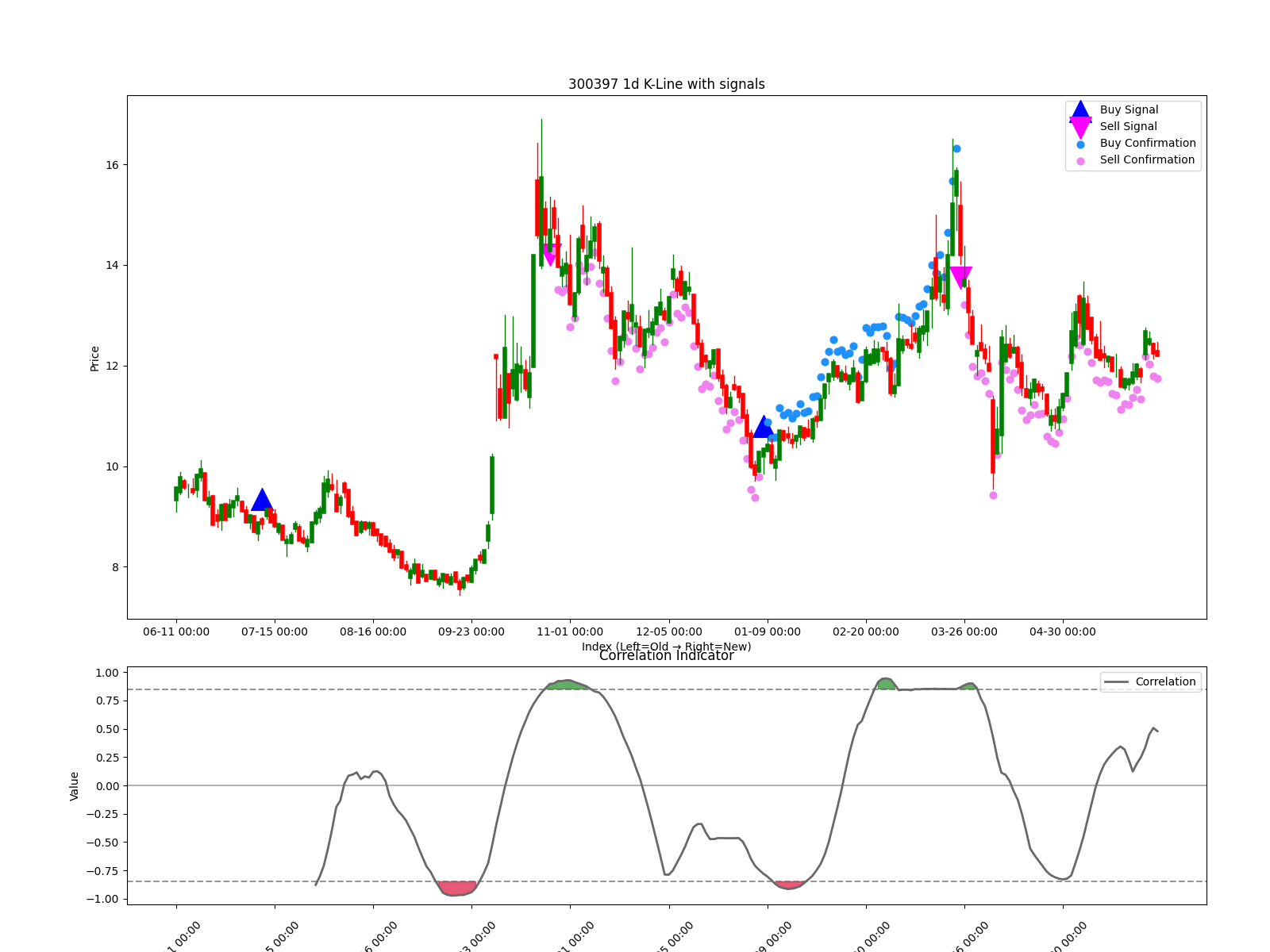Click the gray Correlation line sample in legend
This screenshot has height=952, width=1270.
click(x=1116, y=682)
